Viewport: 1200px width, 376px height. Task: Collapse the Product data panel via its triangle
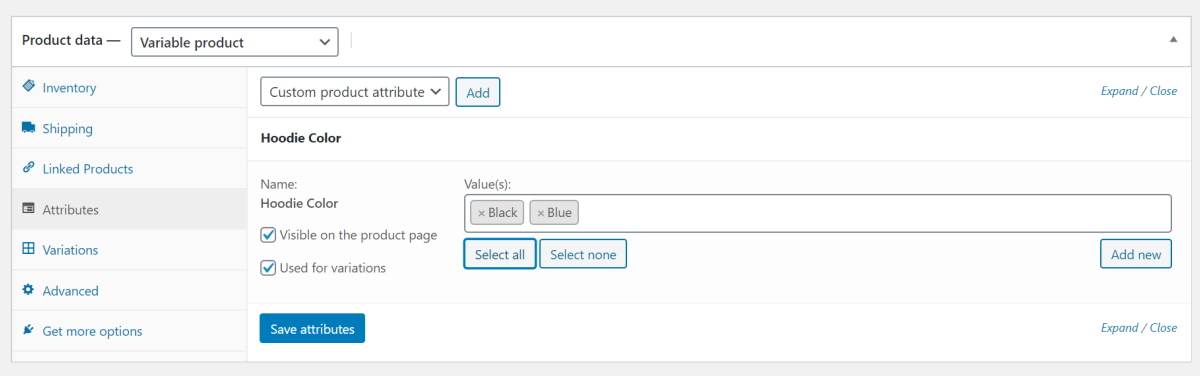point(1172,40)
